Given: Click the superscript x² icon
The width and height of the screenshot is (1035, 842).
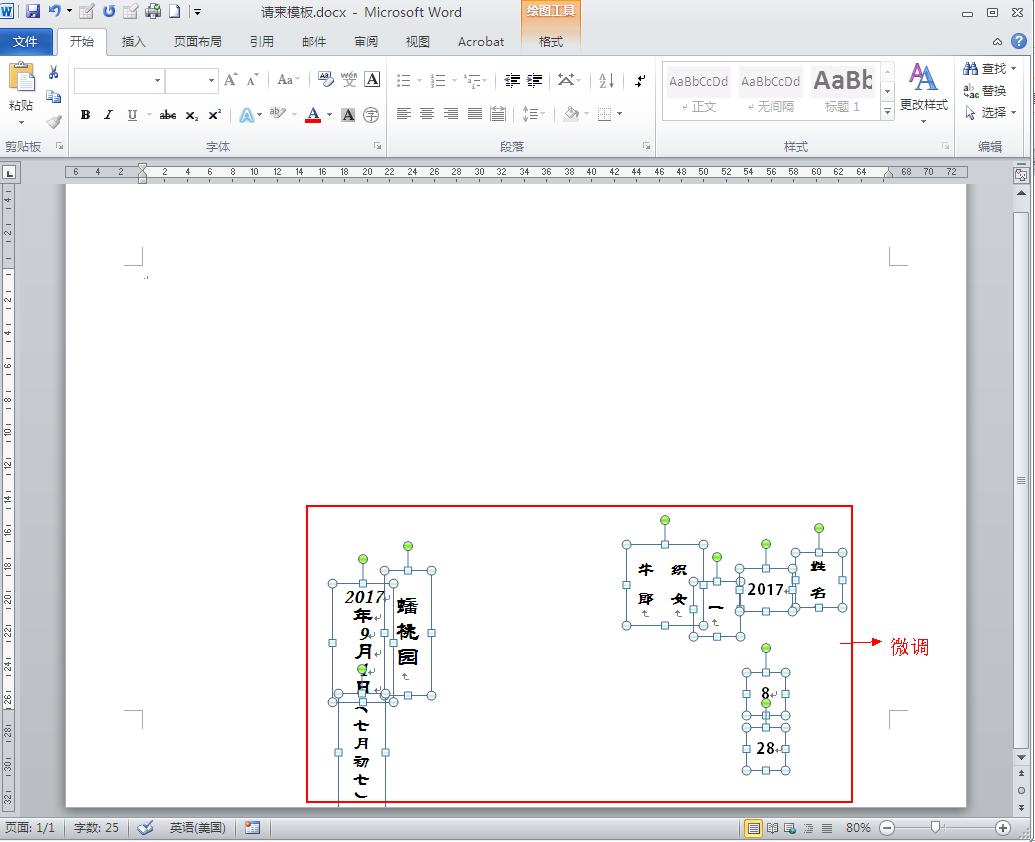Looking at the screenshot, I should coord(215,115).
